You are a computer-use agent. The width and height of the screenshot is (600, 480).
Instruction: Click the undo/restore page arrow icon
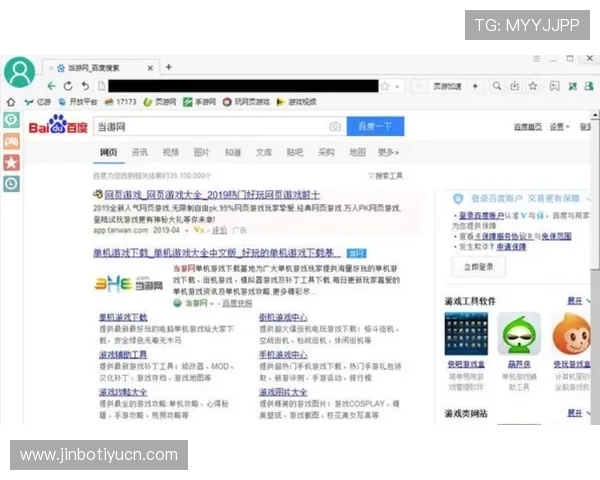pyautogui.click(x=85, y=86)
